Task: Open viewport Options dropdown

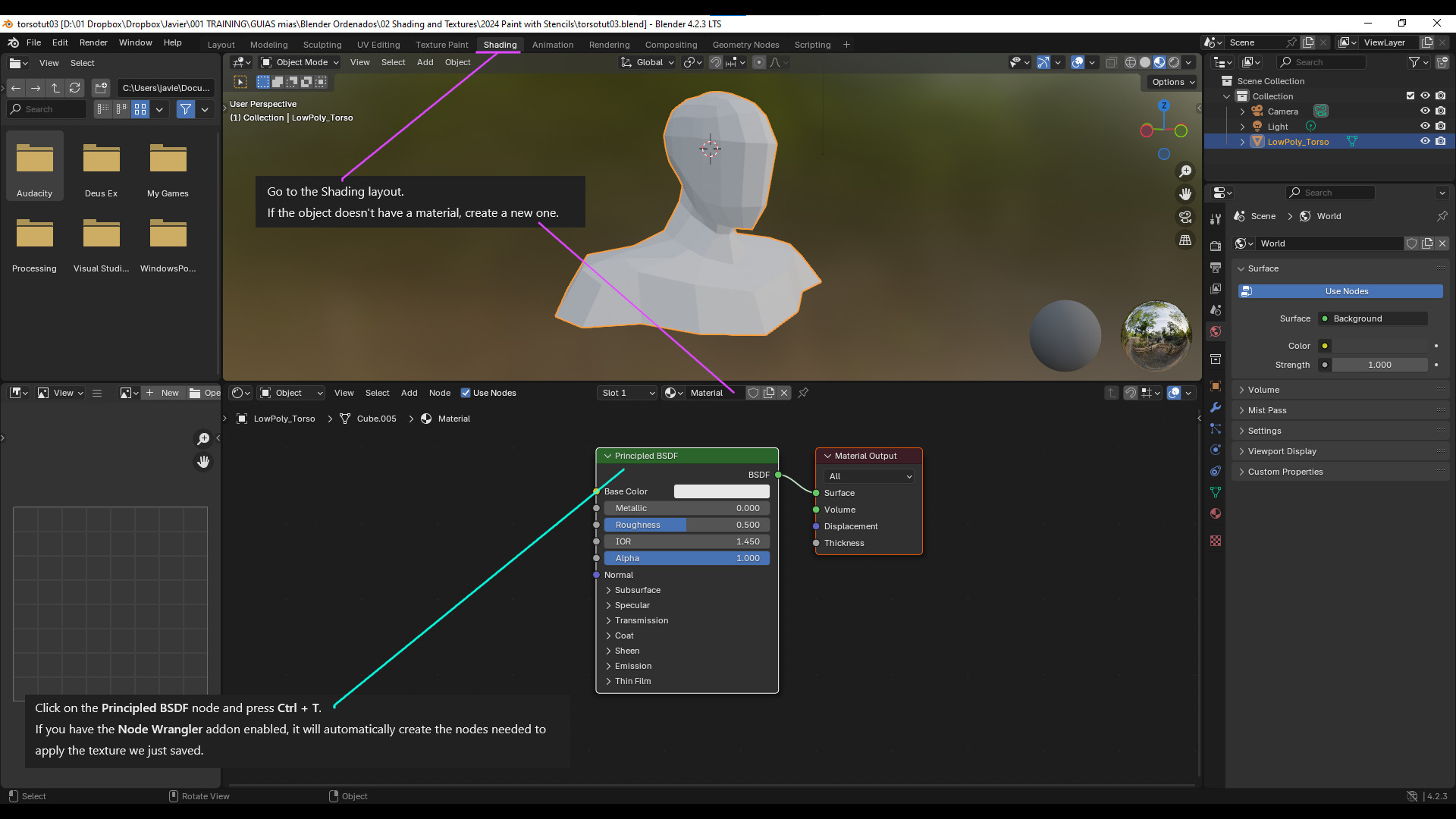Action: (1172, 82)
